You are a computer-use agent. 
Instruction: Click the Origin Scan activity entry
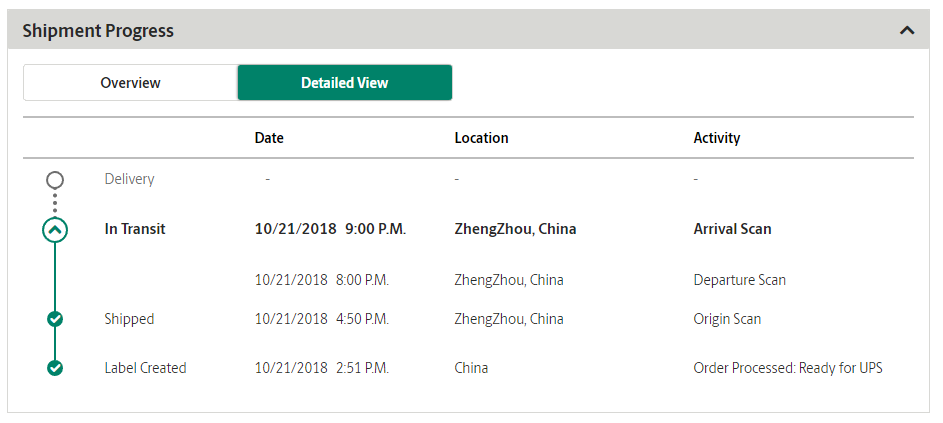727,319
